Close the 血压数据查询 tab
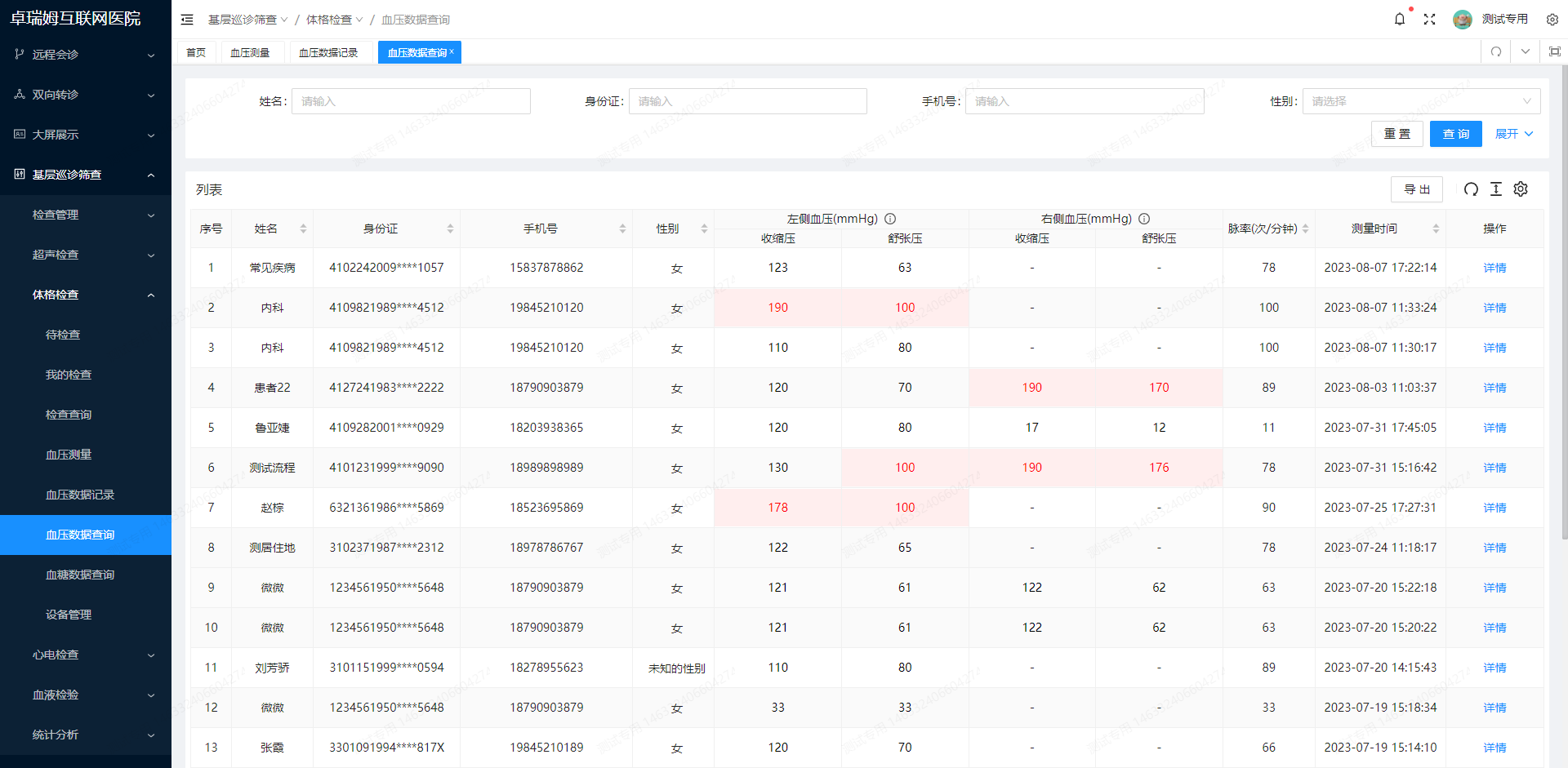The width and height of the screenshot is (1568, 768). (x=452, y=51)
